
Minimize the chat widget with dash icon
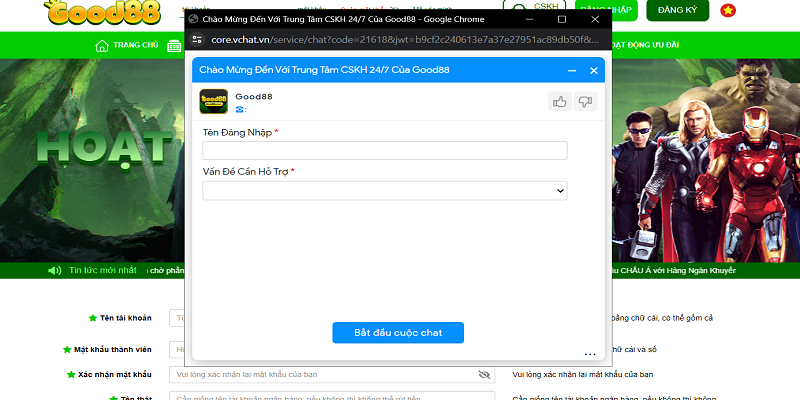click(572, 71)
